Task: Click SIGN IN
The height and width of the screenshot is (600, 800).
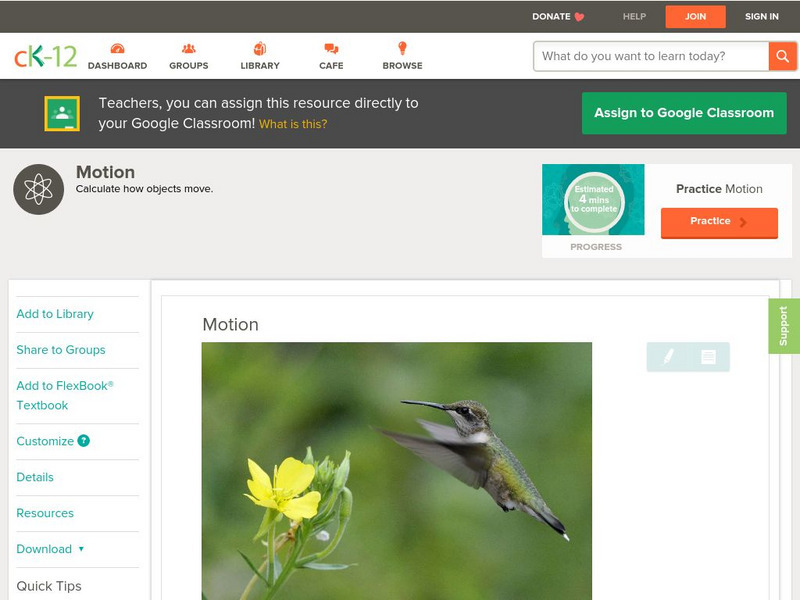Action: 762,16
